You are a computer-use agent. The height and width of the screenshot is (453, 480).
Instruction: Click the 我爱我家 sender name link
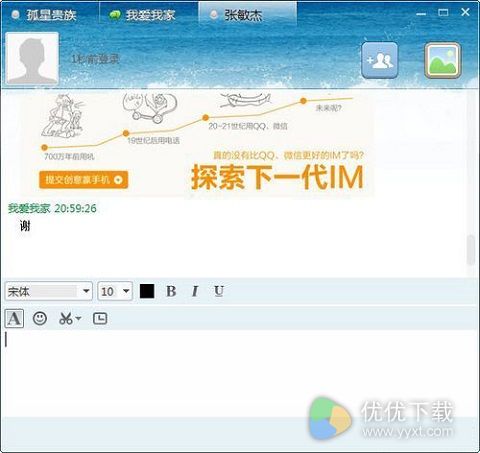pos(29,209)
